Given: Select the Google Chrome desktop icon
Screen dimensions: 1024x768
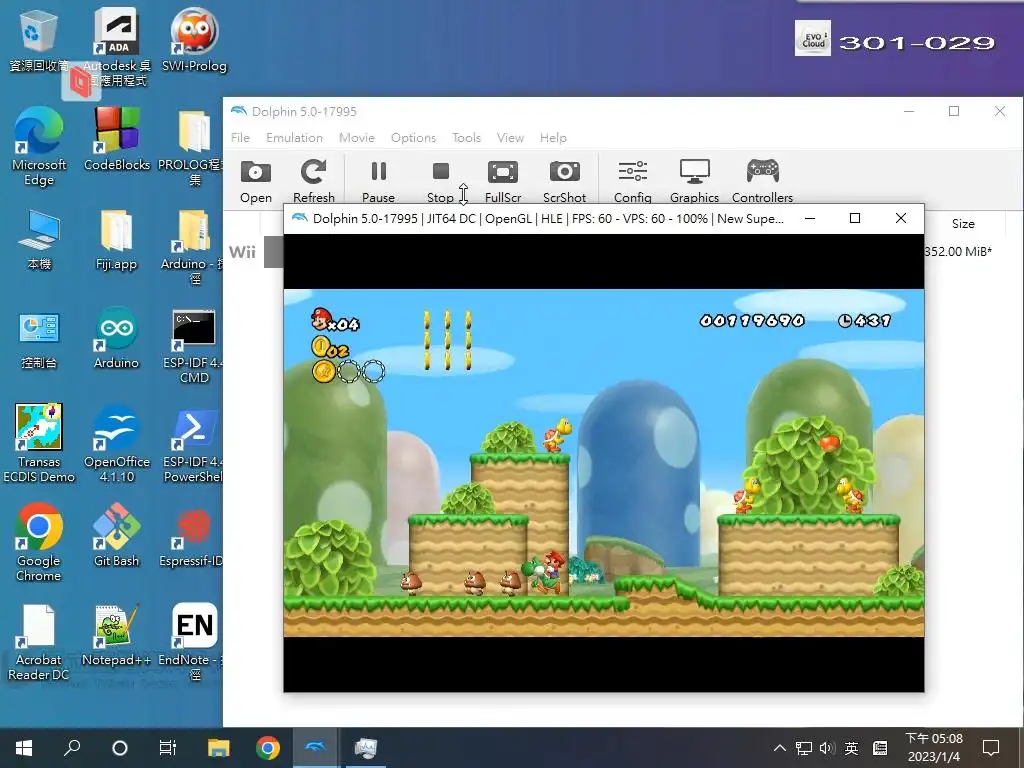Looking at the screenshot, I should coord(39,542).
